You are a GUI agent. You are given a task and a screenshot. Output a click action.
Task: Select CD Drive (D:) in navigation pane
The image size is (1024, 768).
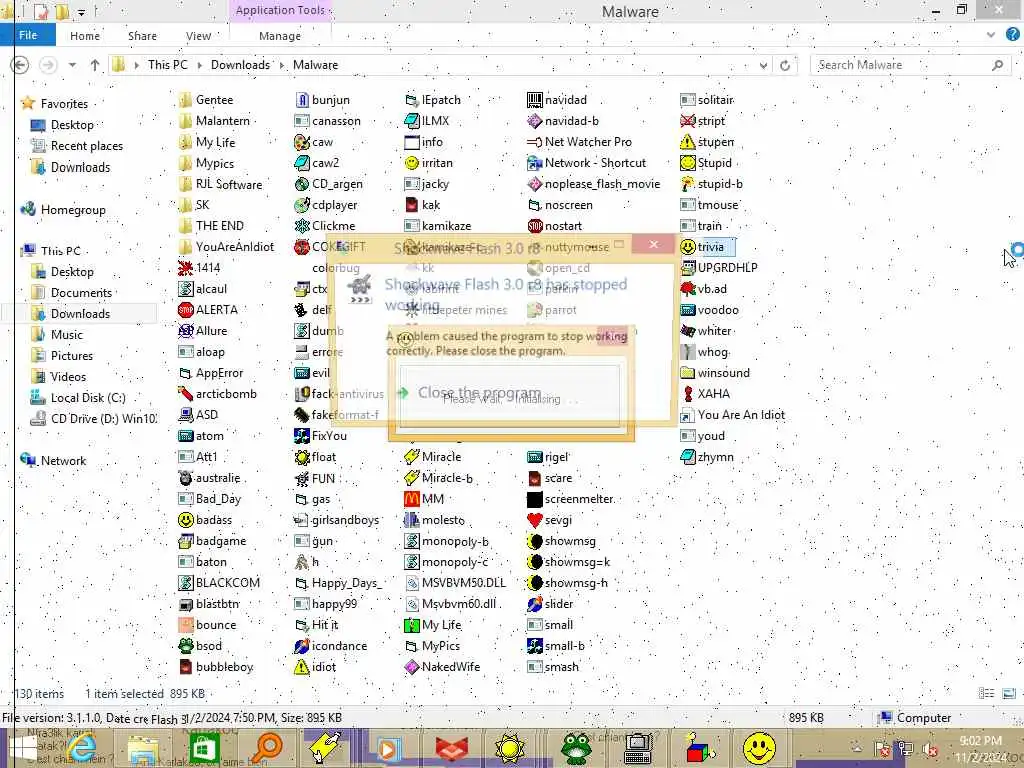pyautogui.click(x=103, y=419)
